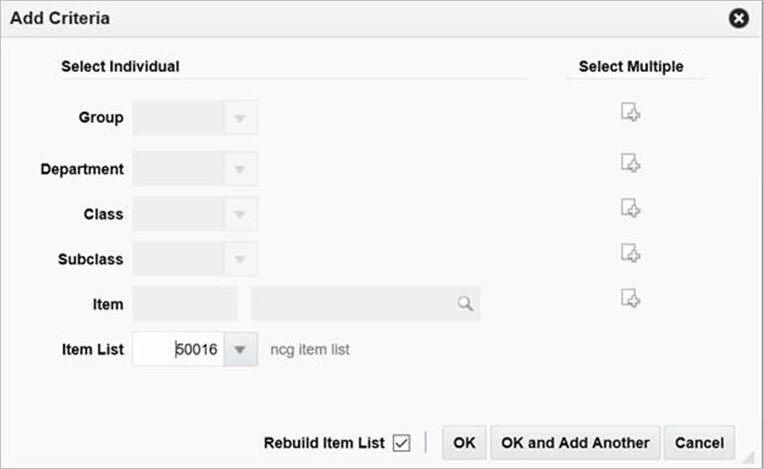Expand the Subclass dropdown
The width and height of the screenshot is (764, 469).
tap(240, 259)
